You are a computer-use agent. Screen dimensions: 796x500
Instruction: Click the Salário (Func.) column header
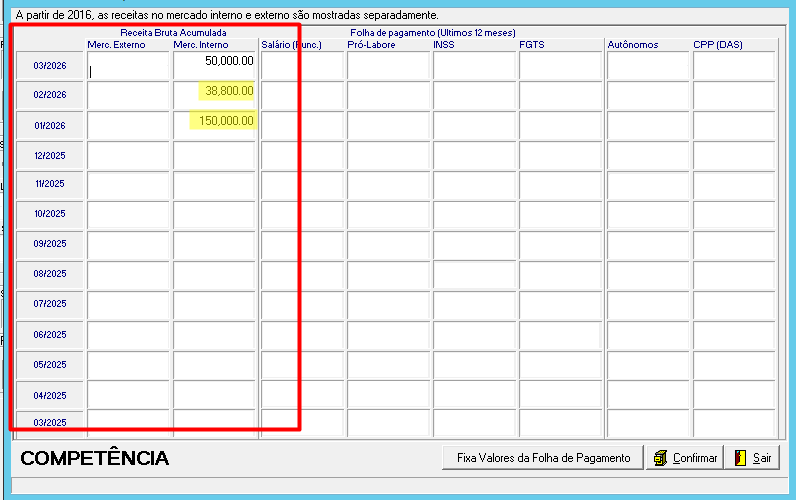[291, 45]
